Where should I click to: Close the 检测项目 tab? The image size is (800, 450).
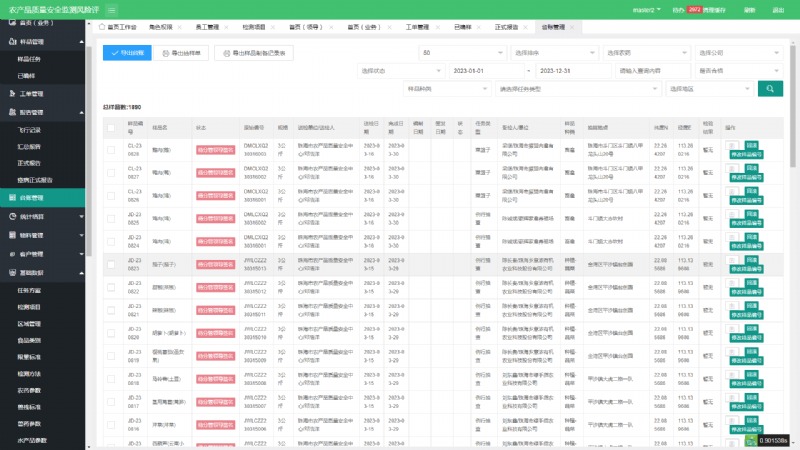(x=272, y=27)
